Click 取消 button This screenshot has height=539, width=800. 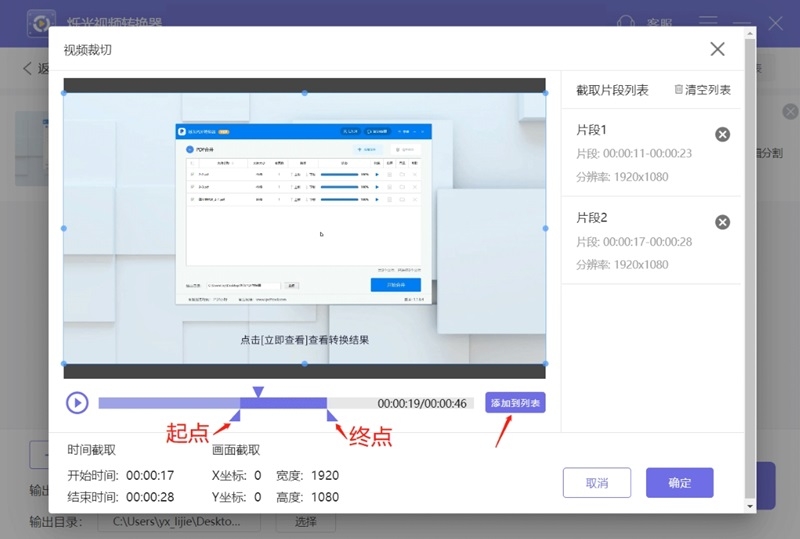tap(597, 482)
